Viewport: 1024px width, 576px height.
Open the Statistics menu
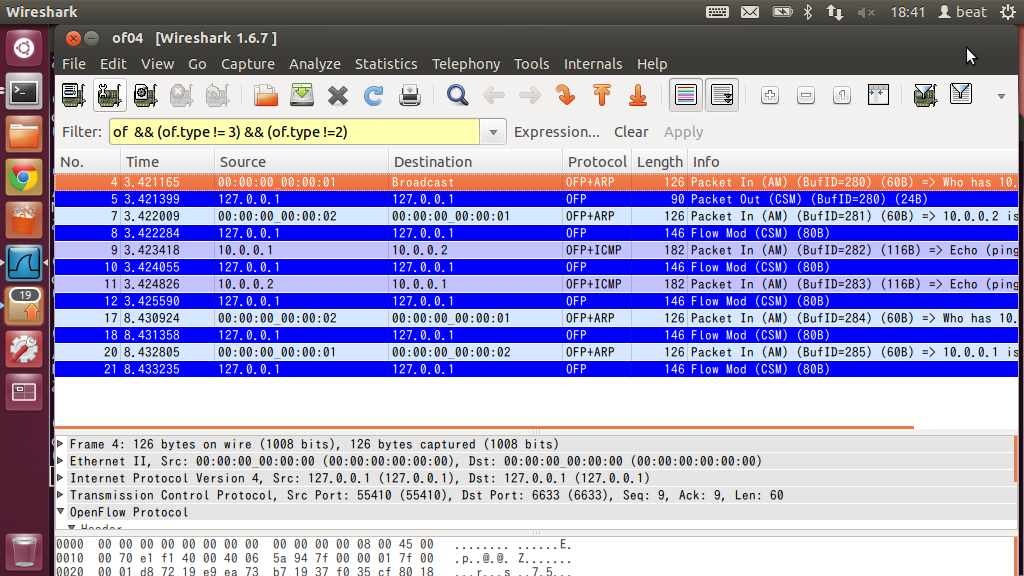click(386, 63)
